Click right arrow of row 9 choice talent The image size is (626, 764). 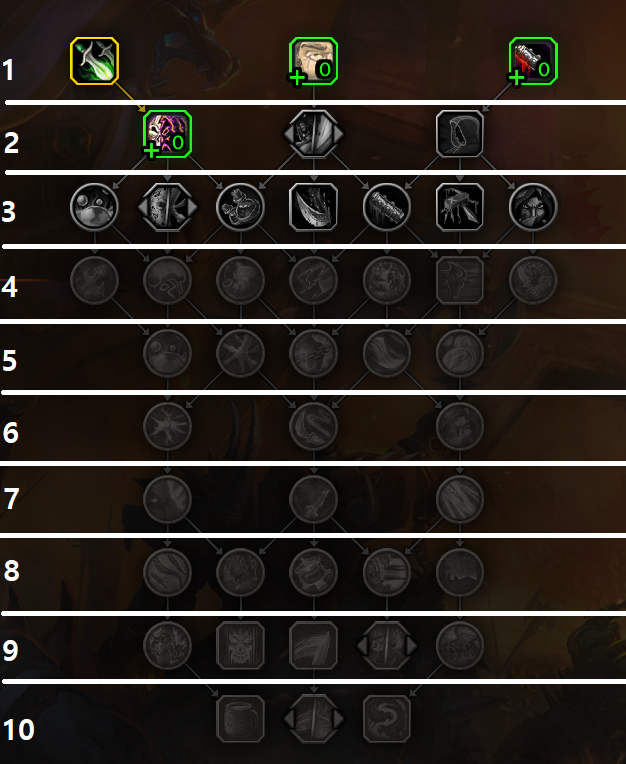411,646
